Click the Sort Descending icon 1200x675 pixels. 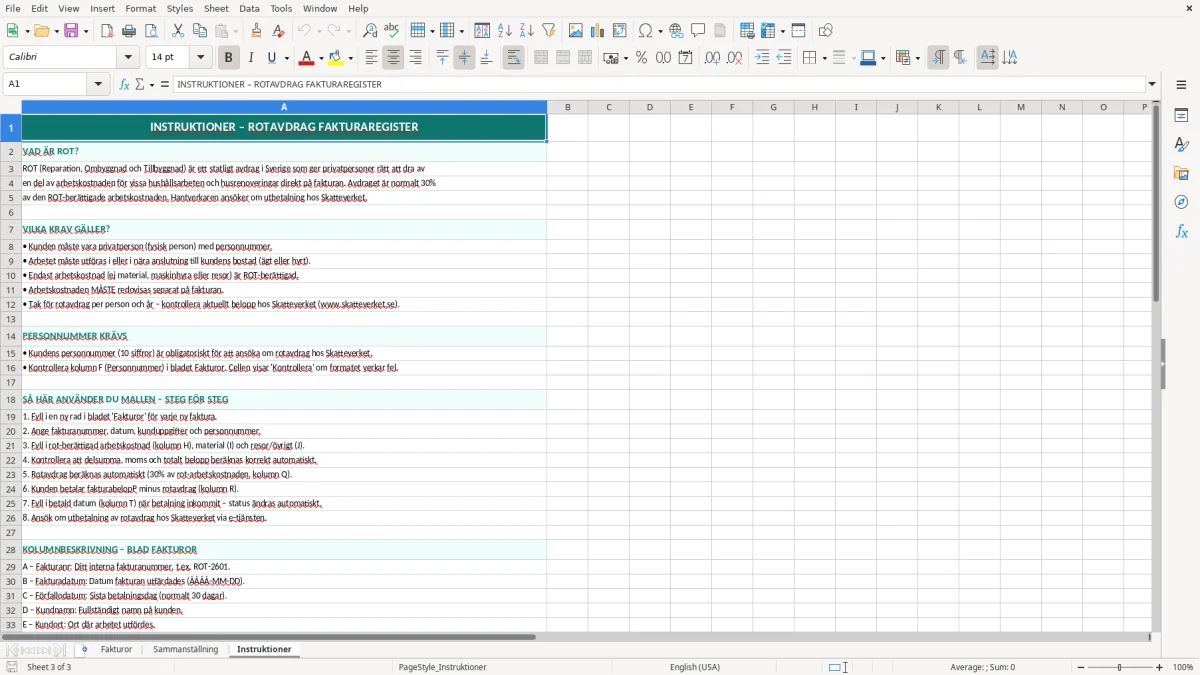pos(527,31)
